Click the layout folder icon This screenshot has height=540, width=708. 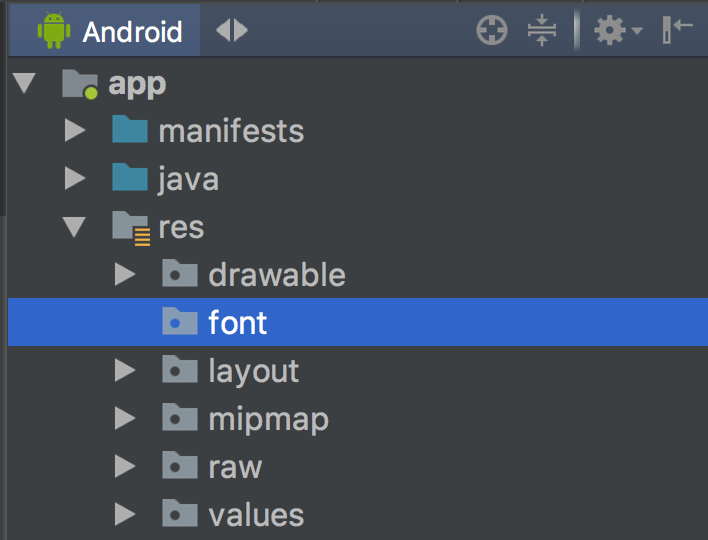(x=180, y=369)
